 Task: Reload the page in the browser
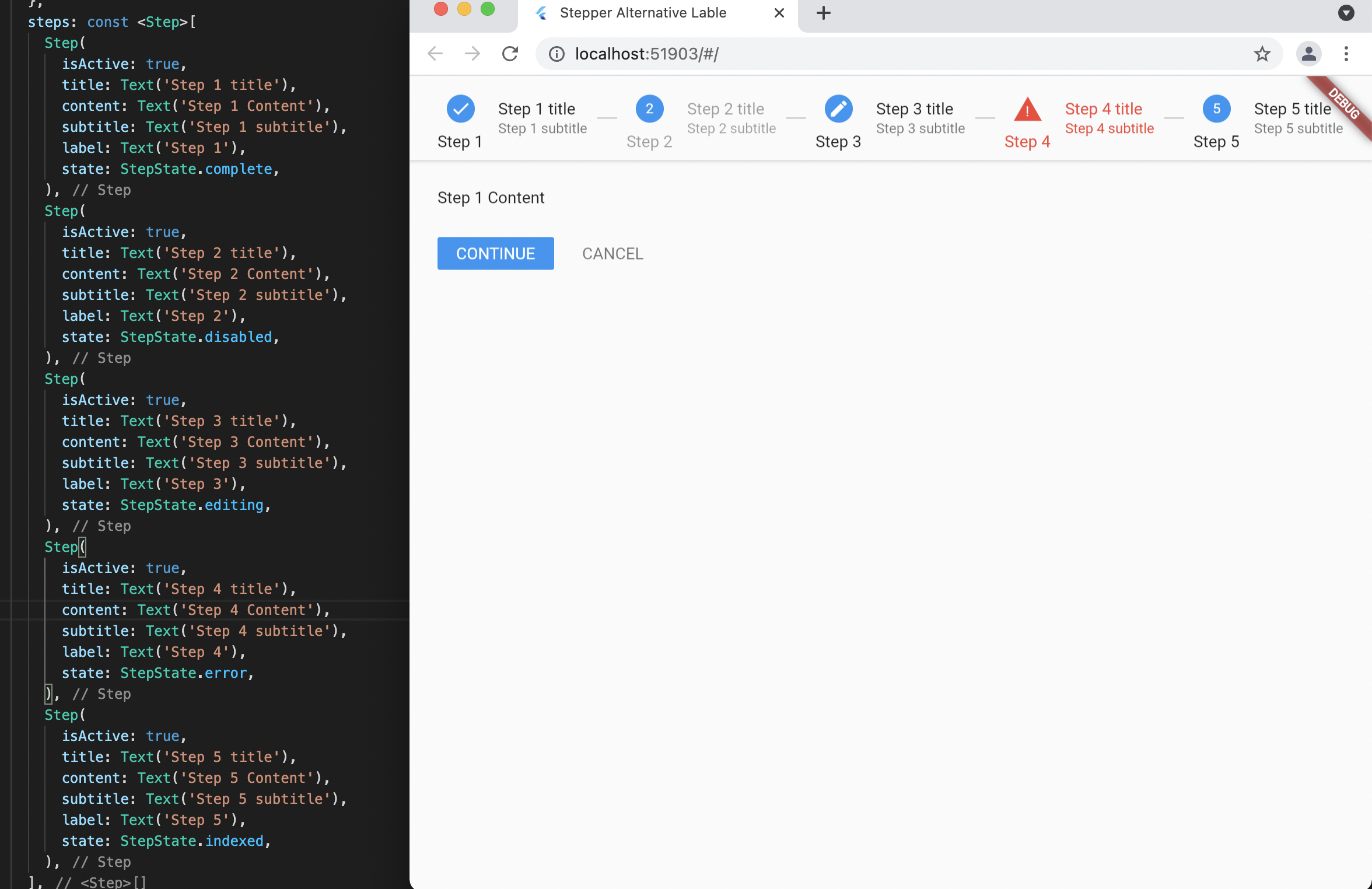(510, 54)
